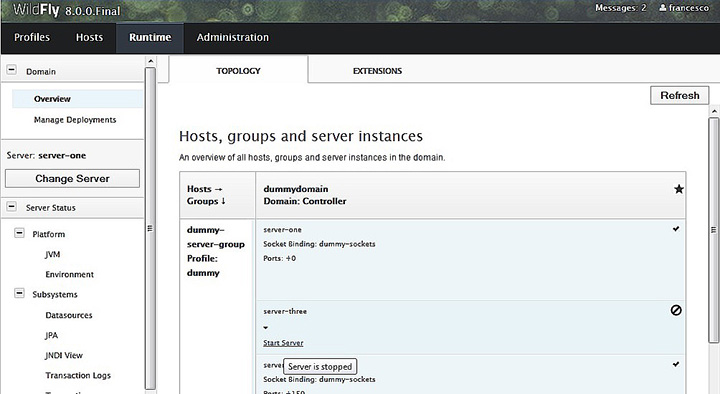Click the server-one instance name
The height and width of the screenshot is (394, 720).
pyautogui.click(x=282, y=230)
